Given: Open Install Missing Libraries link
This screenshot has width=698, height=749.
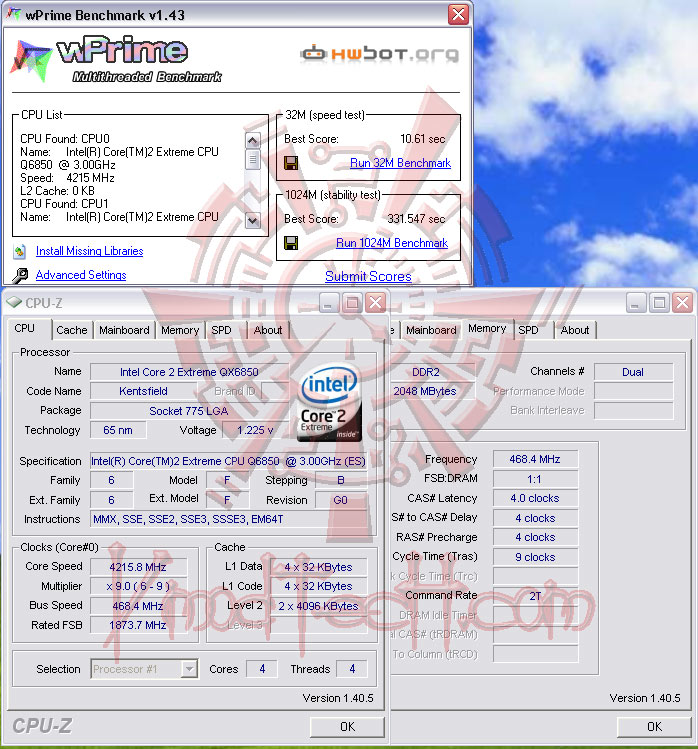Looking at the screenshot, I should tap(89, 251).
